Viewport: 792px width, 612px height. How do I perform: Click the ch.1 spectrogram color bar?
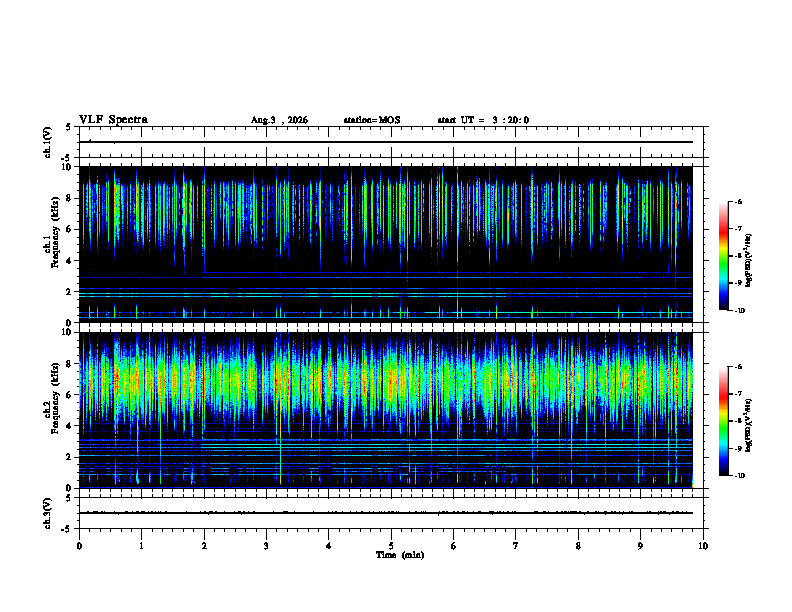723,256
